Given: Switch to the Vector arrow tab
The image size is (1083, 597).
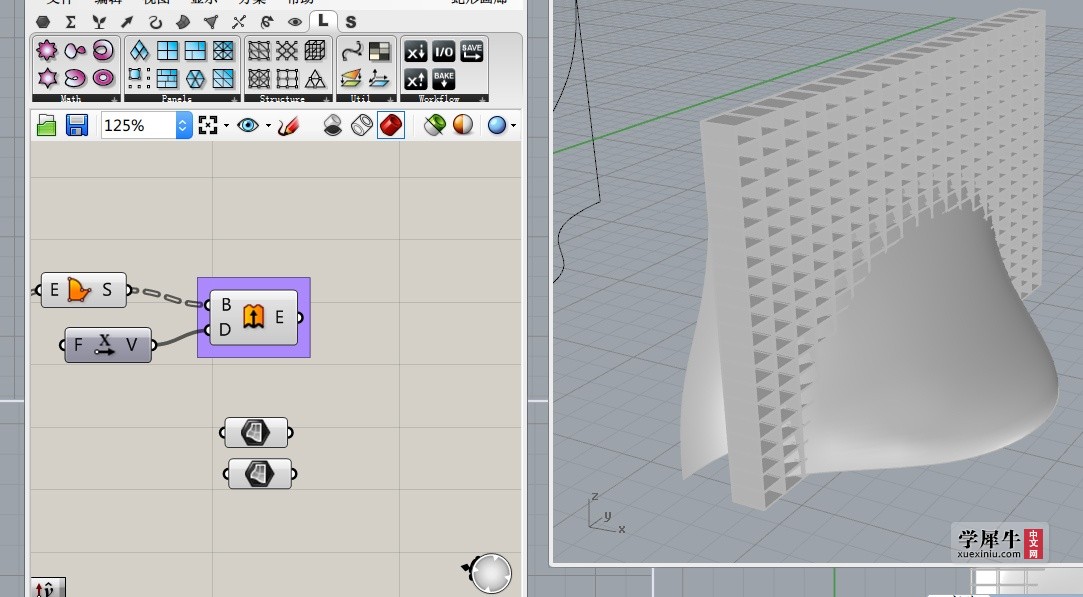Looking at the screenshot, I should (x=127, y=22).
